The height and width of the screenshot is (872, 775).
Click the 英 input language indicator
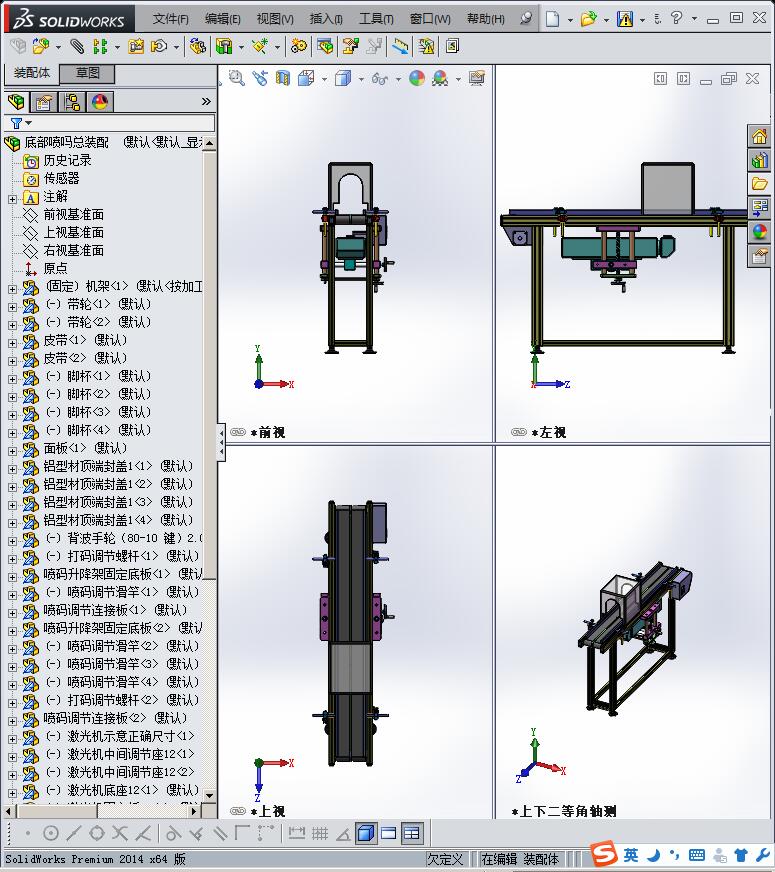click(x=630, y=855)
